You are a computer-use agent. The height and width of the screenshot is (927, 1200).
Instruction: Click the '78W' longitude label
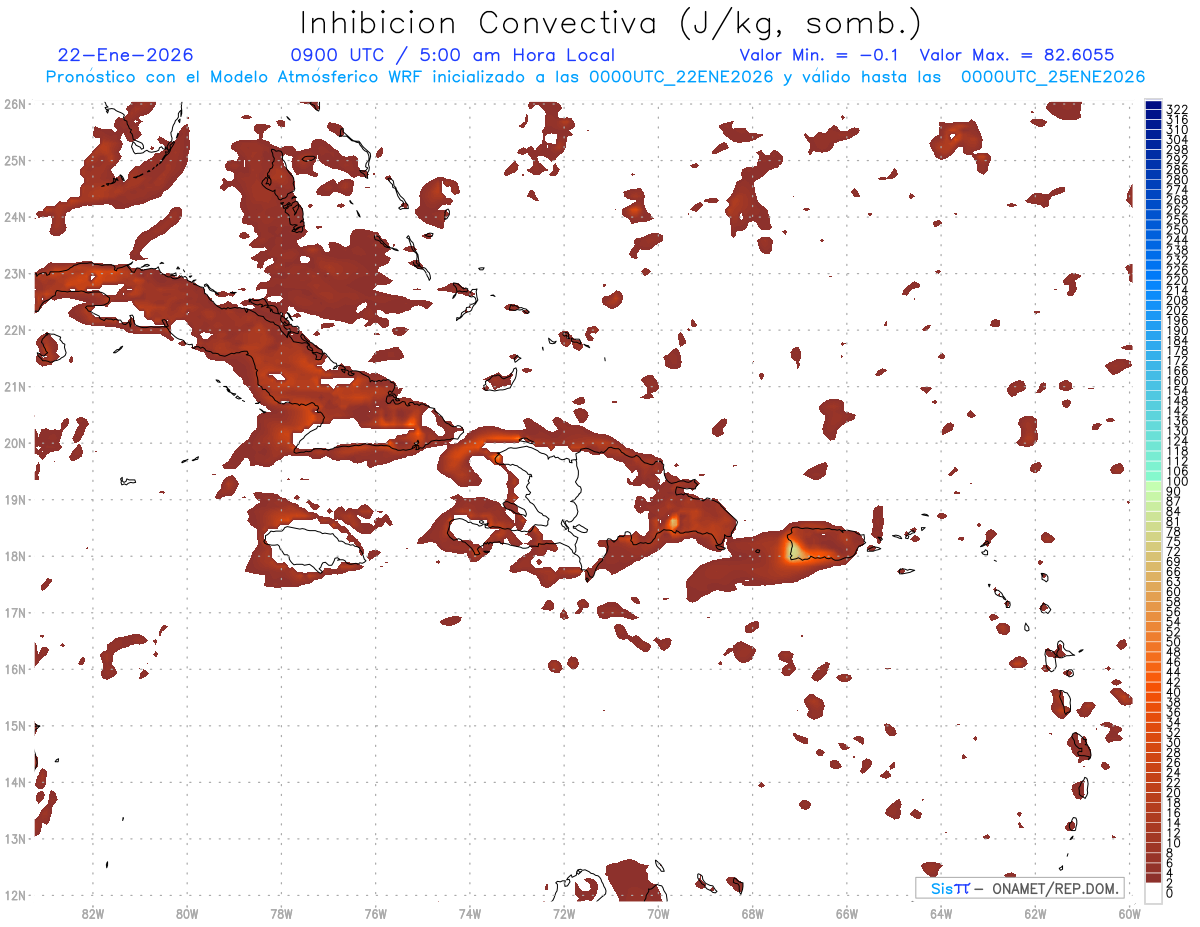[x=281, y=913]
